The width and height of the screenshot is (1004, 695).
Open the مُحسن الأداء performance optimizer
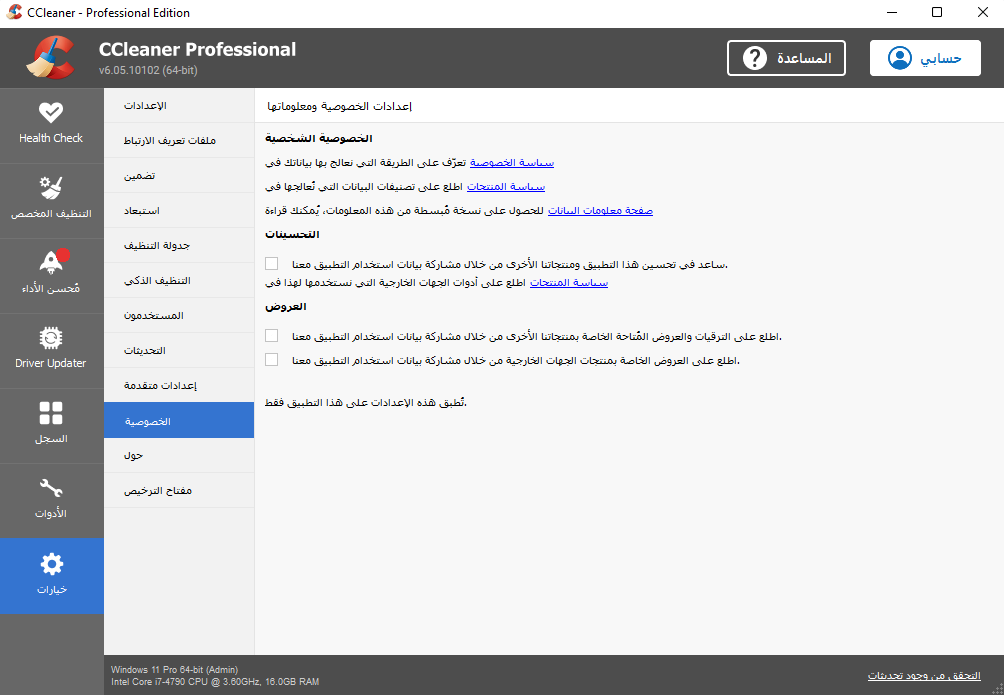pyautogui.click(x=51, y=275)
